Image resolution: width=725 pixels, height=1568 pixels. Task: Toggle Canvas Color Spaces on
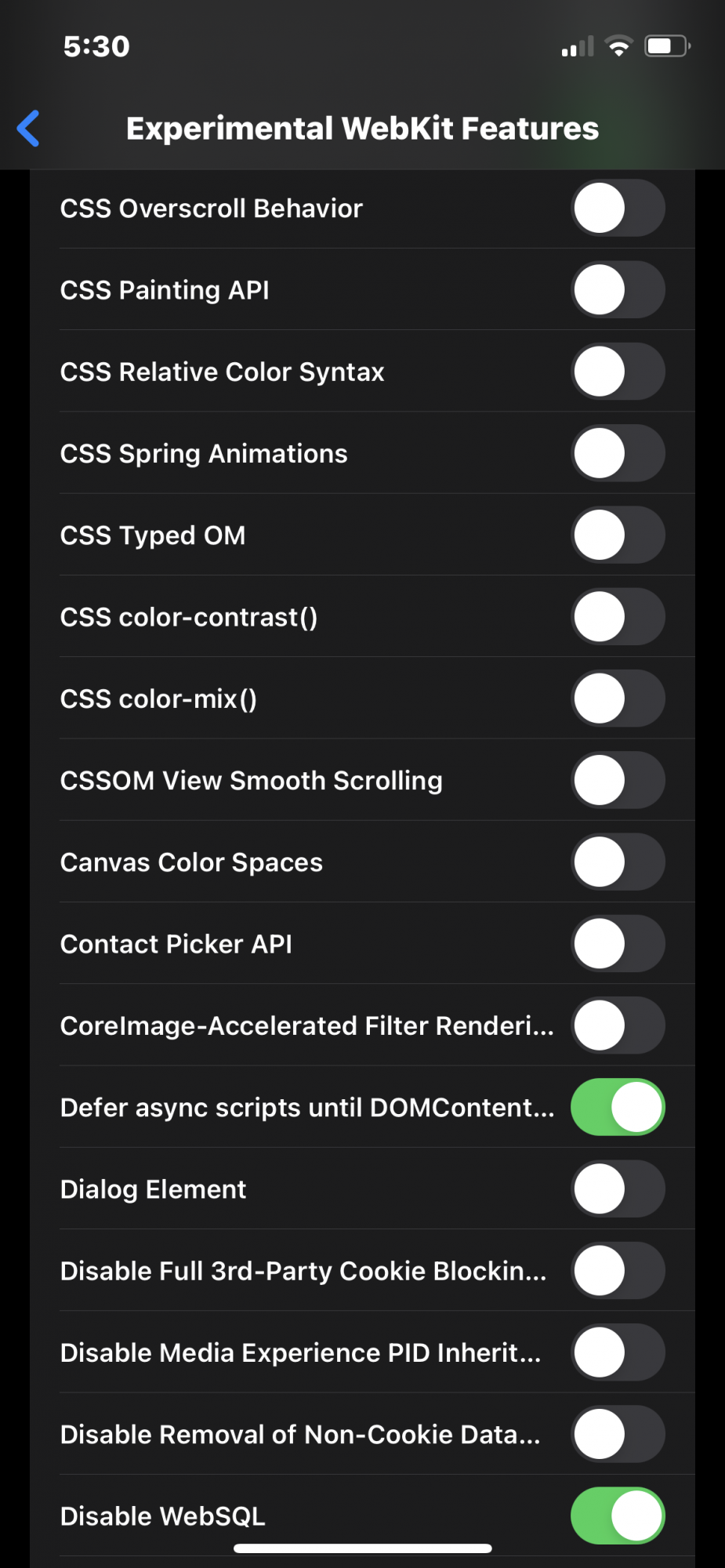[618, 862]
